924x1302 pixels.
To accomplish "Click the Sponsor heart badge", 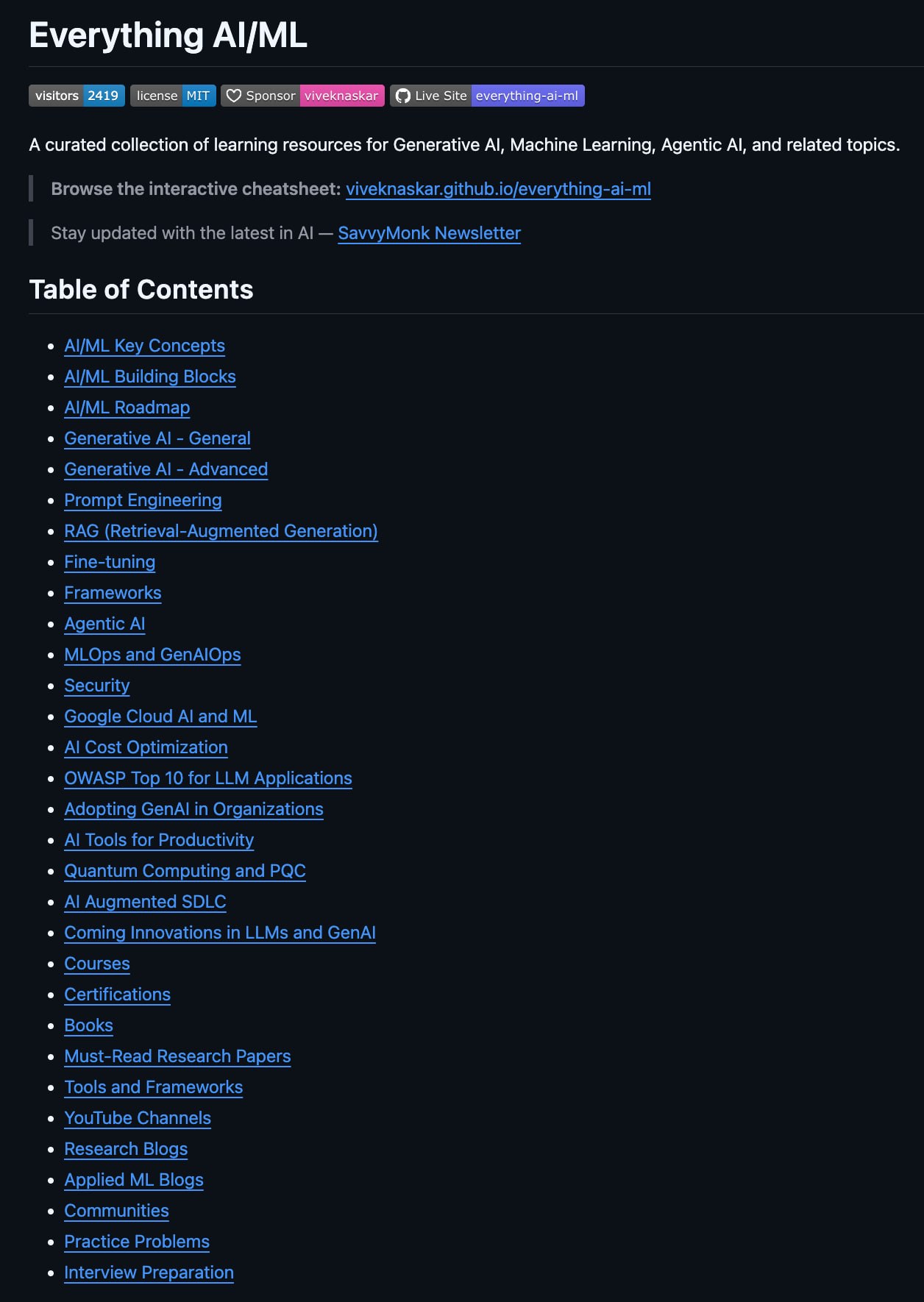I will 302,96.
